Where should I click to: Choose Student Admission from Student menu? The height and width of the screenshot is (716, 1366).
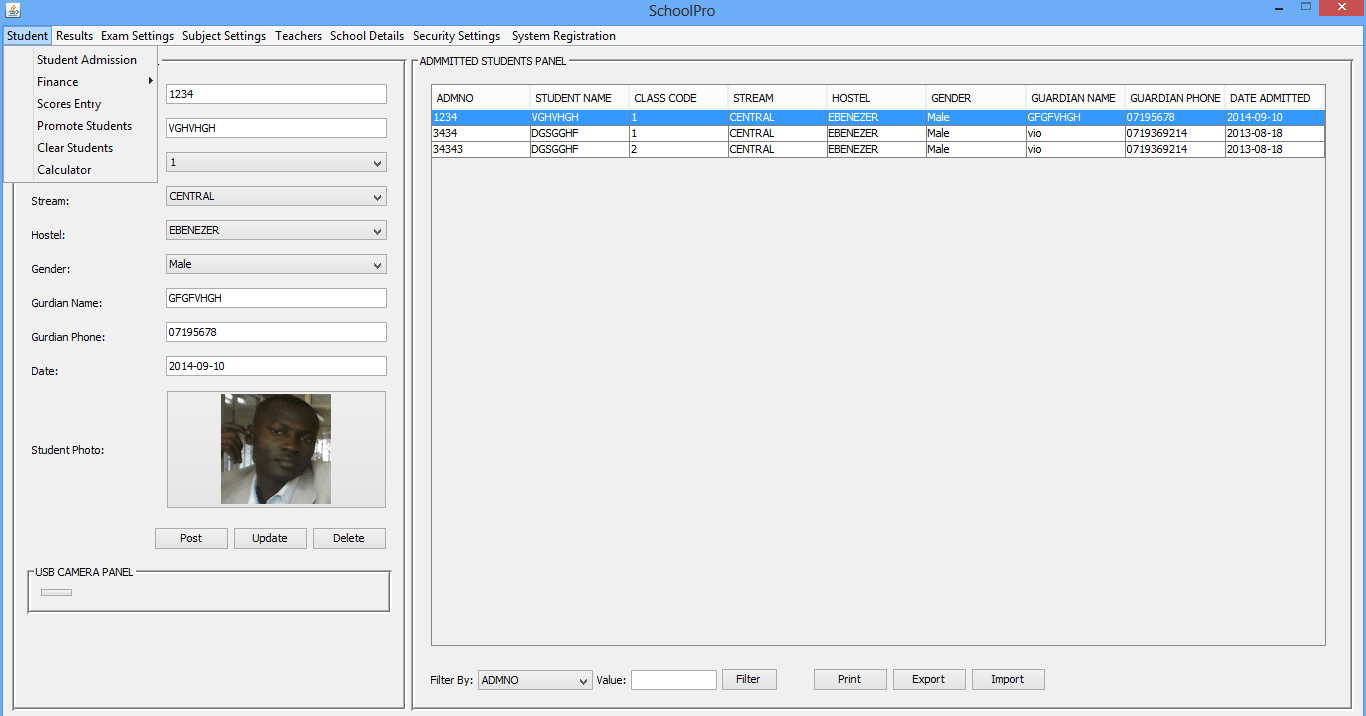[81, 60]
